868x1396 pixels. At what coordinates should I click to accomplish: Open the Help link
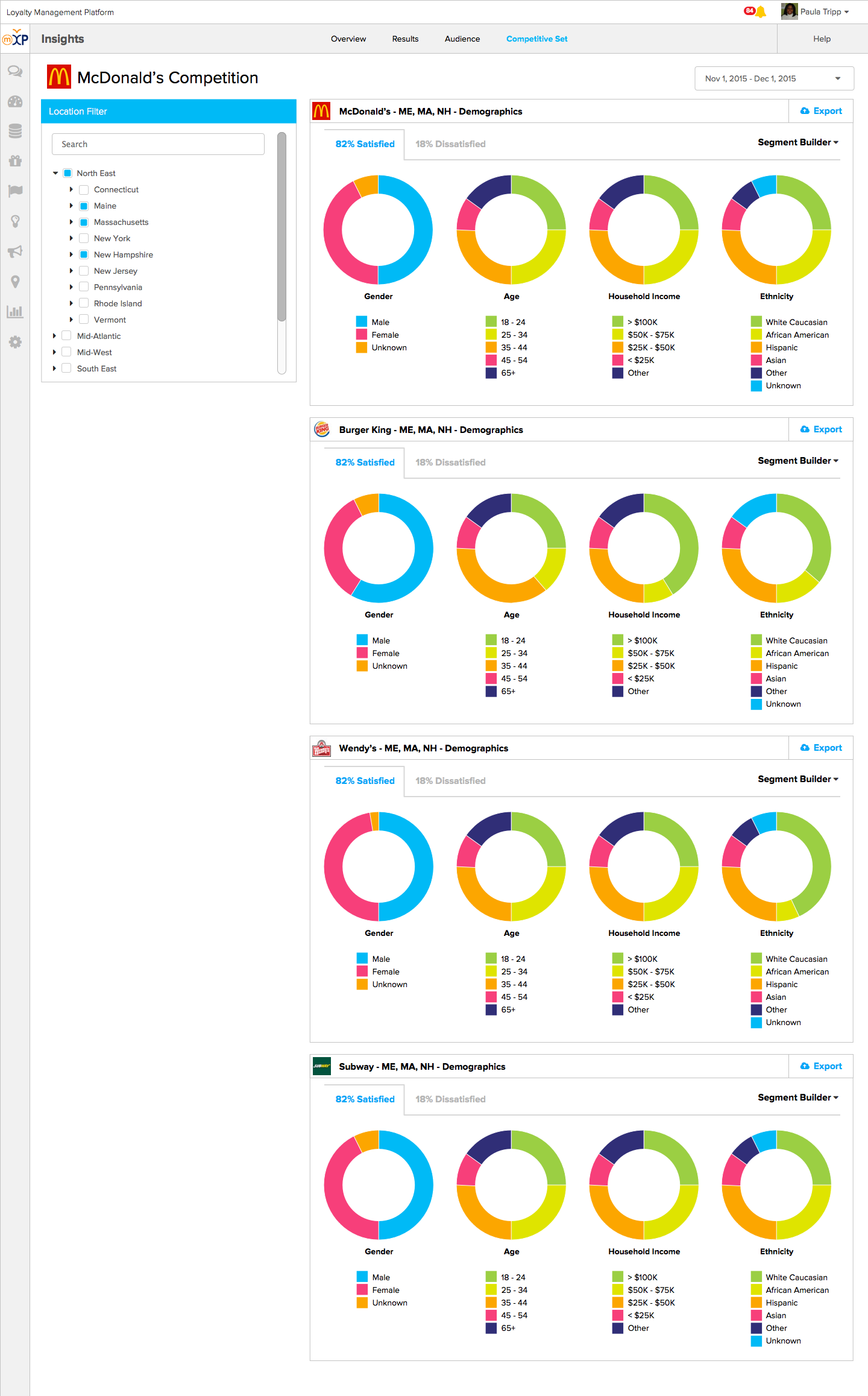(822, 39)
